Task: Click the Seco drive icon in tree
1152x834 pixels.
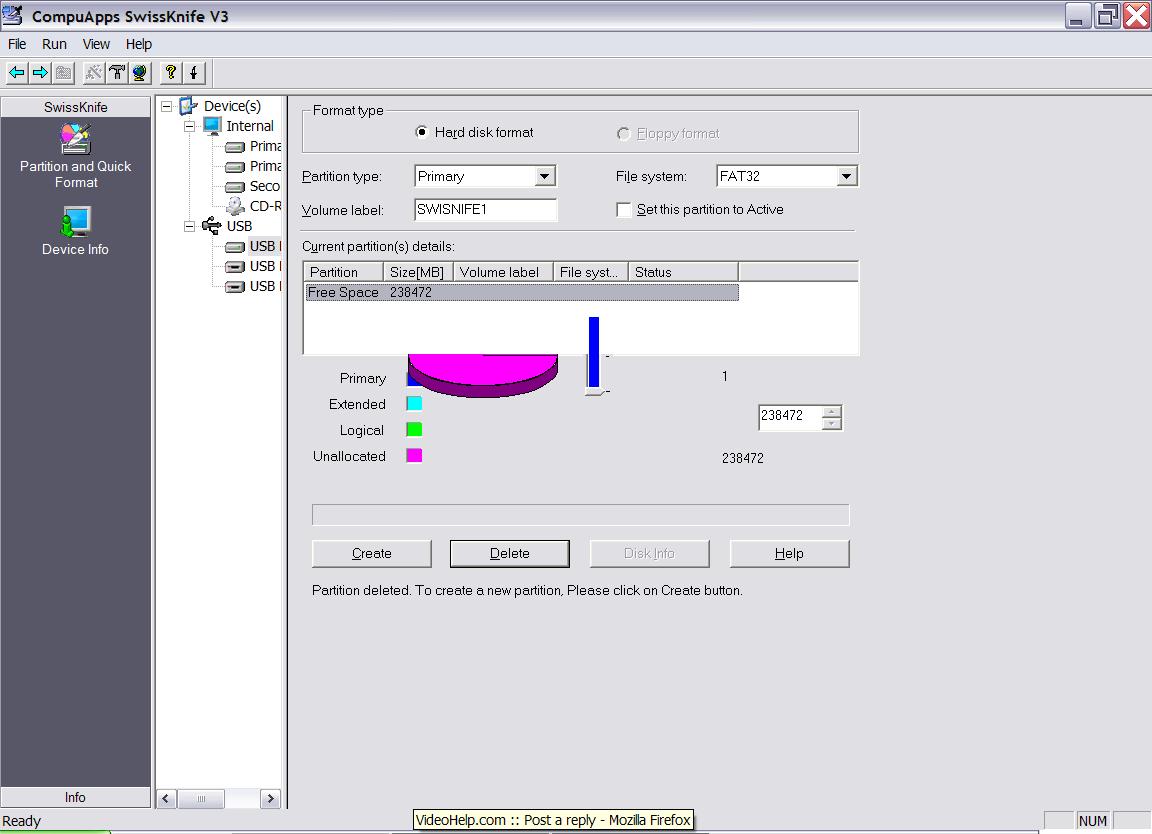Action: point(235,187)
